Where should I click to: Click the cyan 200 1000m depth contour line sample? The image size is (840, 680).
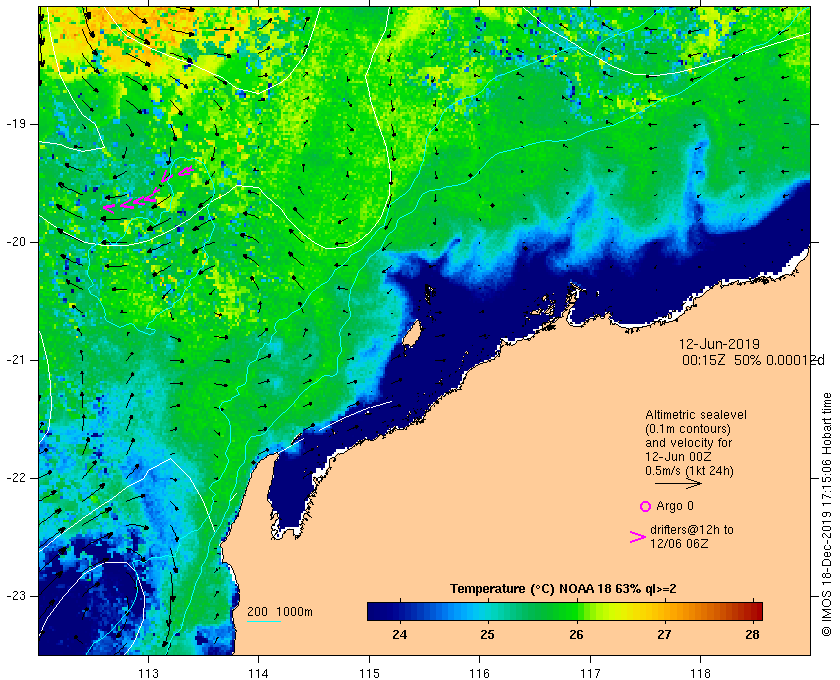point(264,622)
